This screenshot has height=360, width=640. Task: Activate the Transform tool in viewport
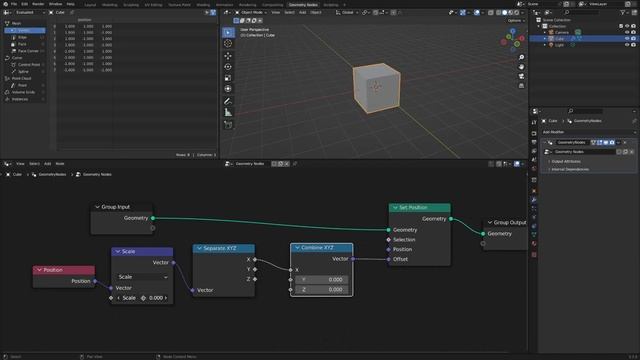pos(228,89)
